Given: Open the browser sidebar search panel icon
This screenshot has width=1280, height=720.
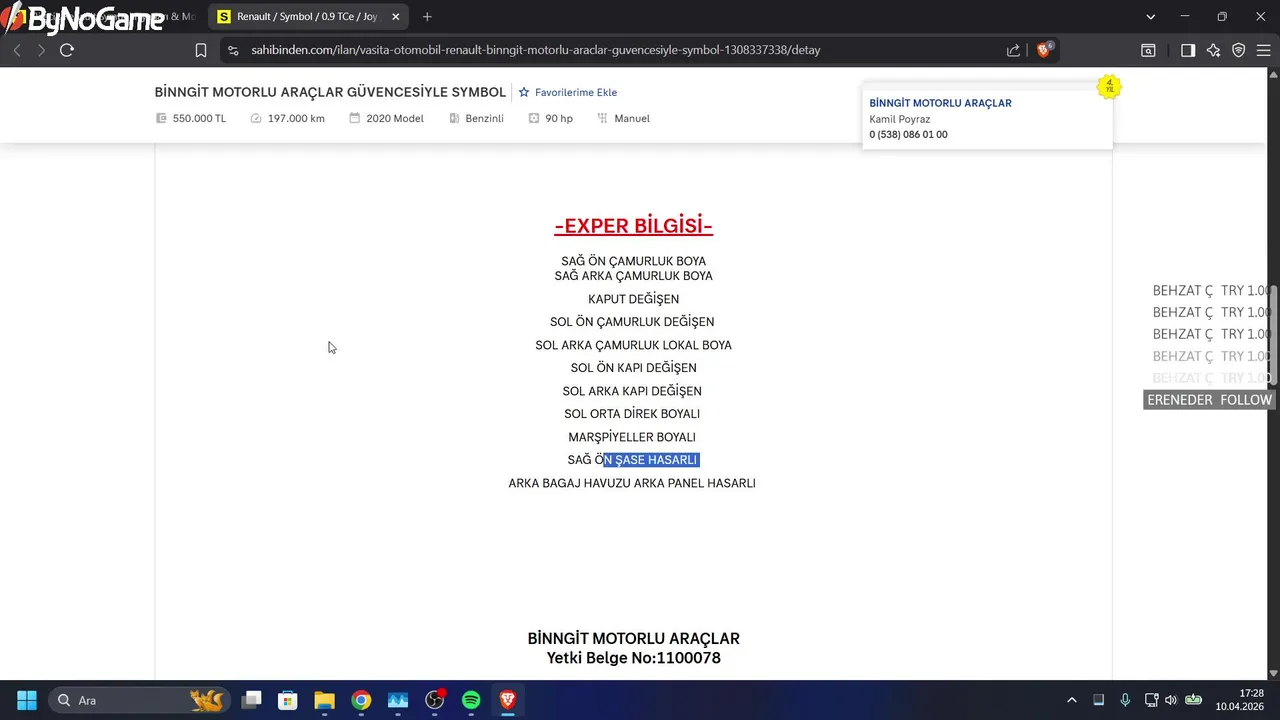Looking at the screenshot, I should [x=1149, y=50].
